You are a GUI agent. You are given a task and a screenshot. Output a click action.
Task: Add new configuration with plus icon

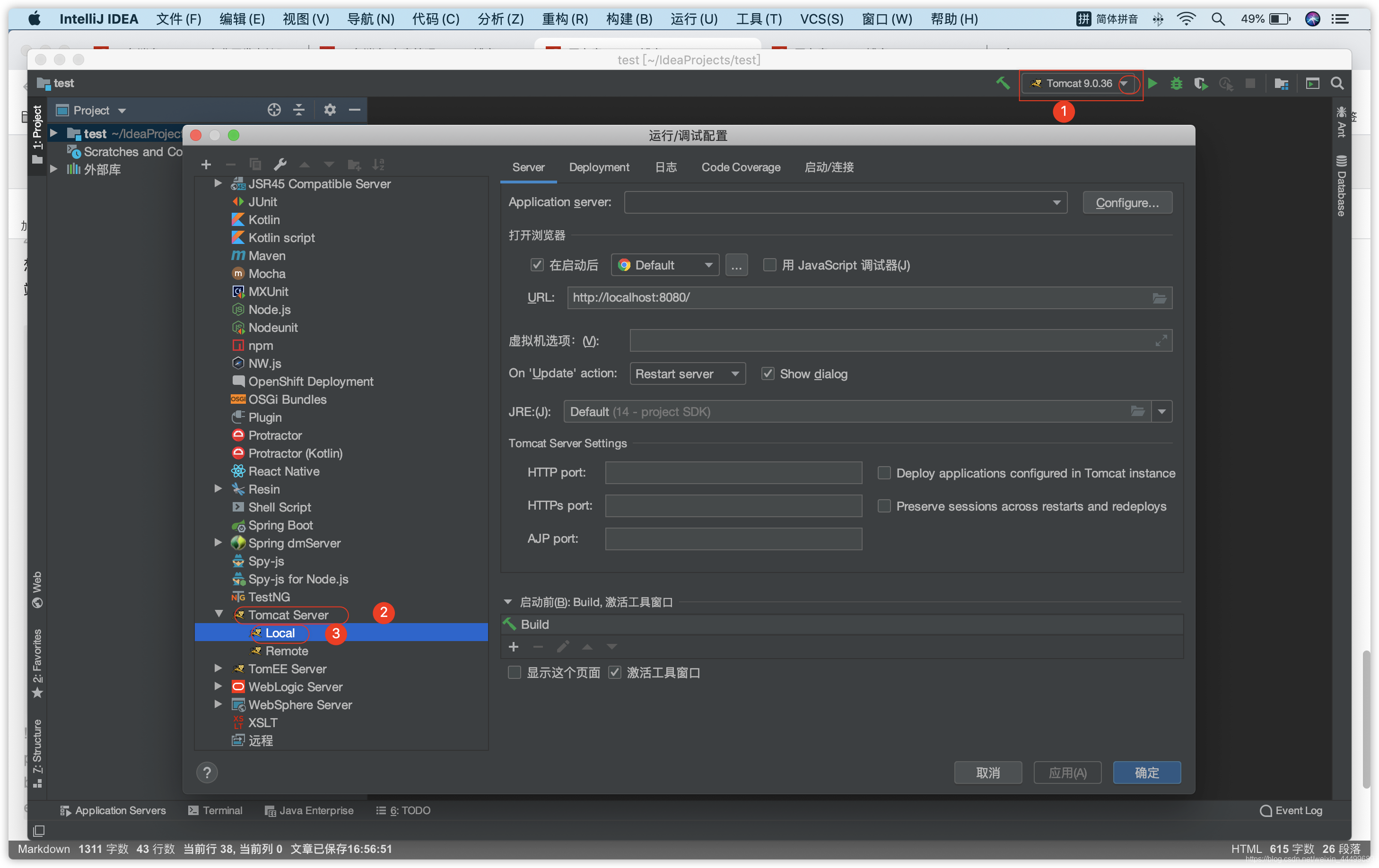pos(206,165)
